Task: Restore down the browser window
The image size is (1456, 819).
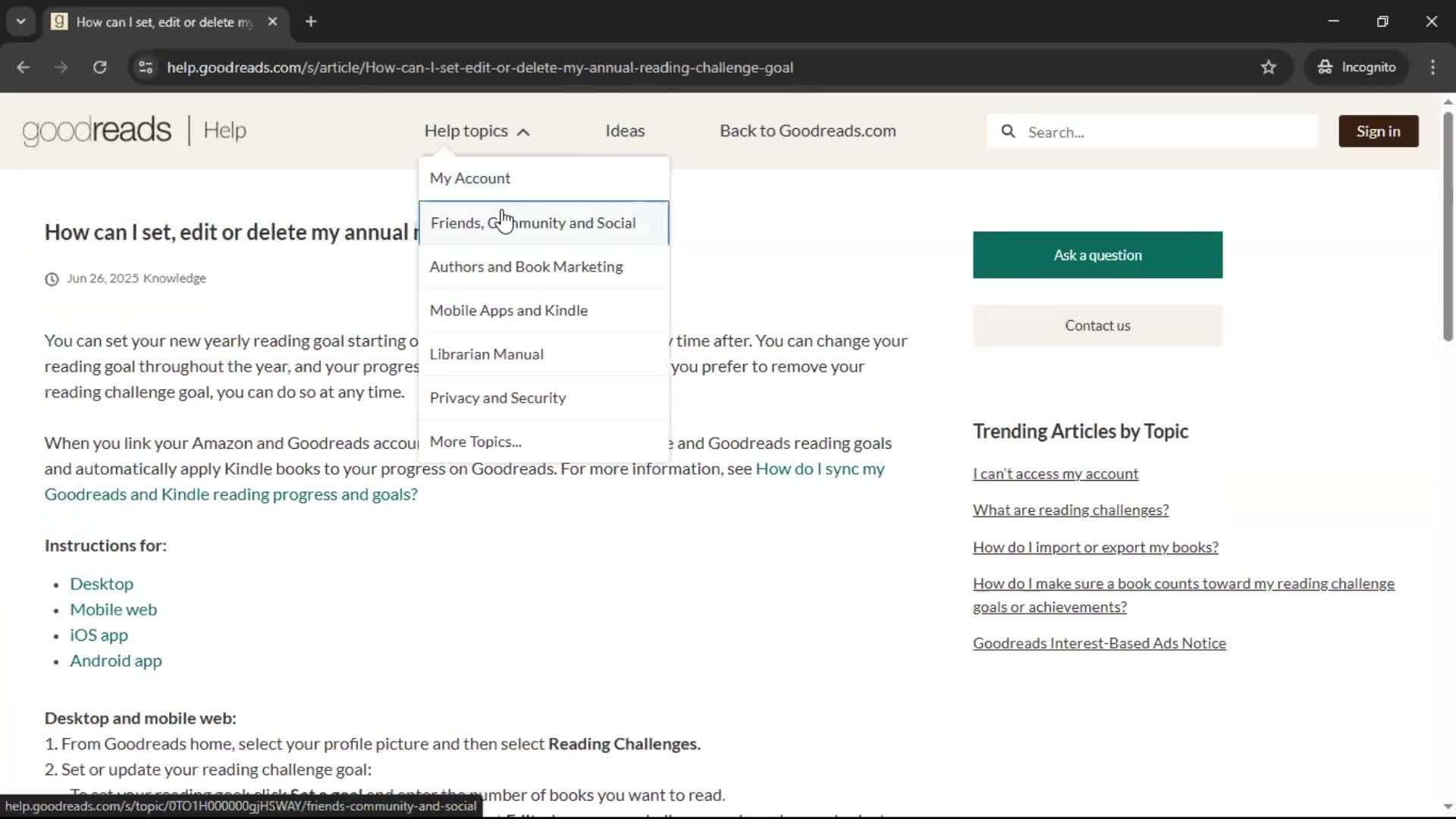Action: tap(1382, 21)
